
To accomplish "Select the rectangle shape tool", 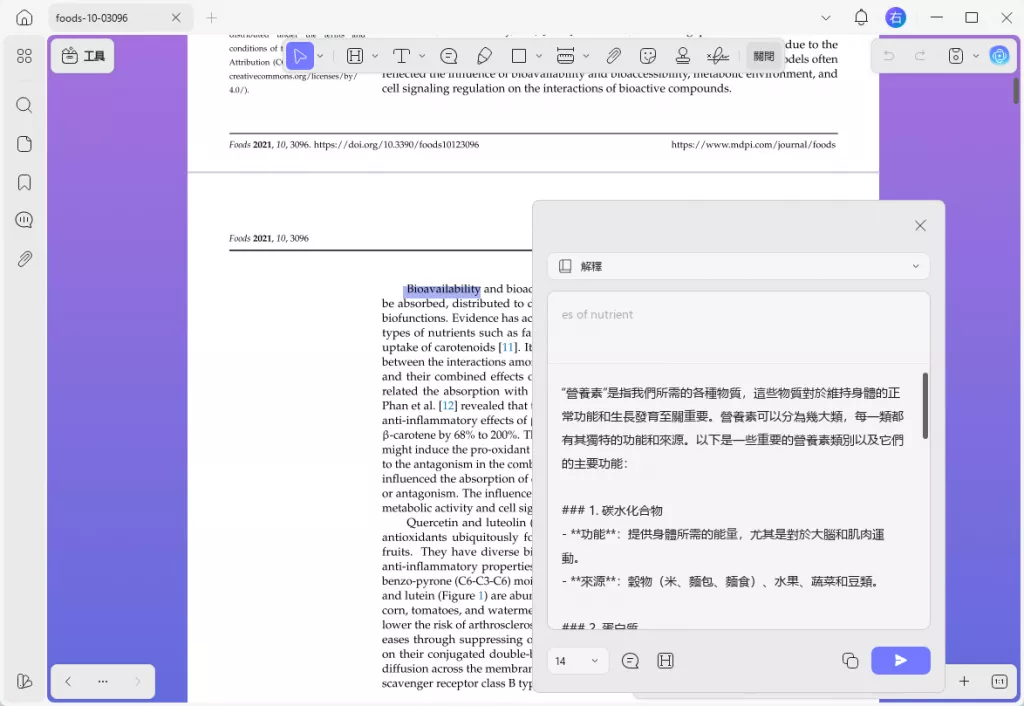I will click(x=519, y=56).
